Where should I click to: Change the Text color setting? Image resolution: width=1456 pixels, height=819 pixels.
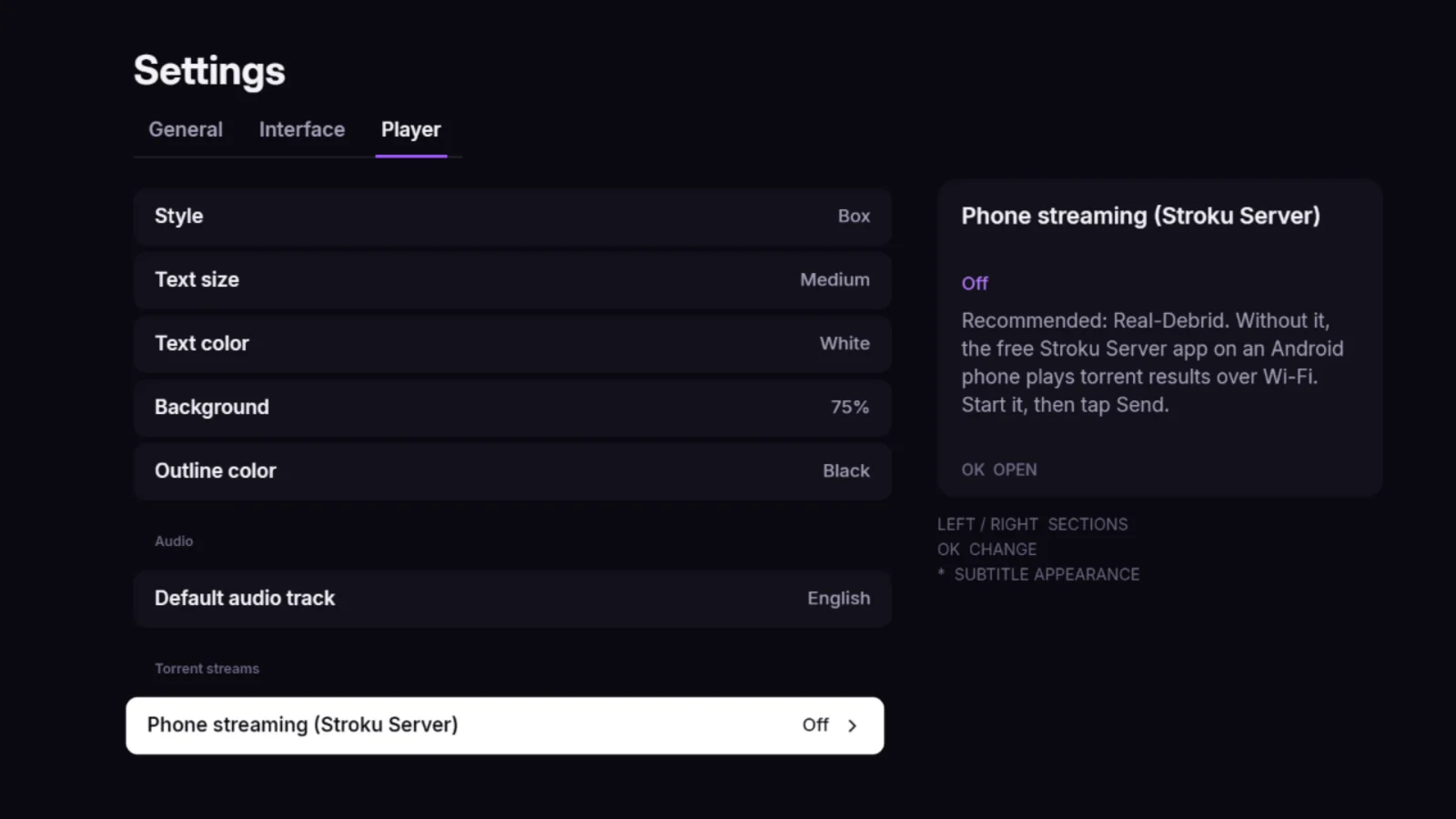click(x=512, y=344)
